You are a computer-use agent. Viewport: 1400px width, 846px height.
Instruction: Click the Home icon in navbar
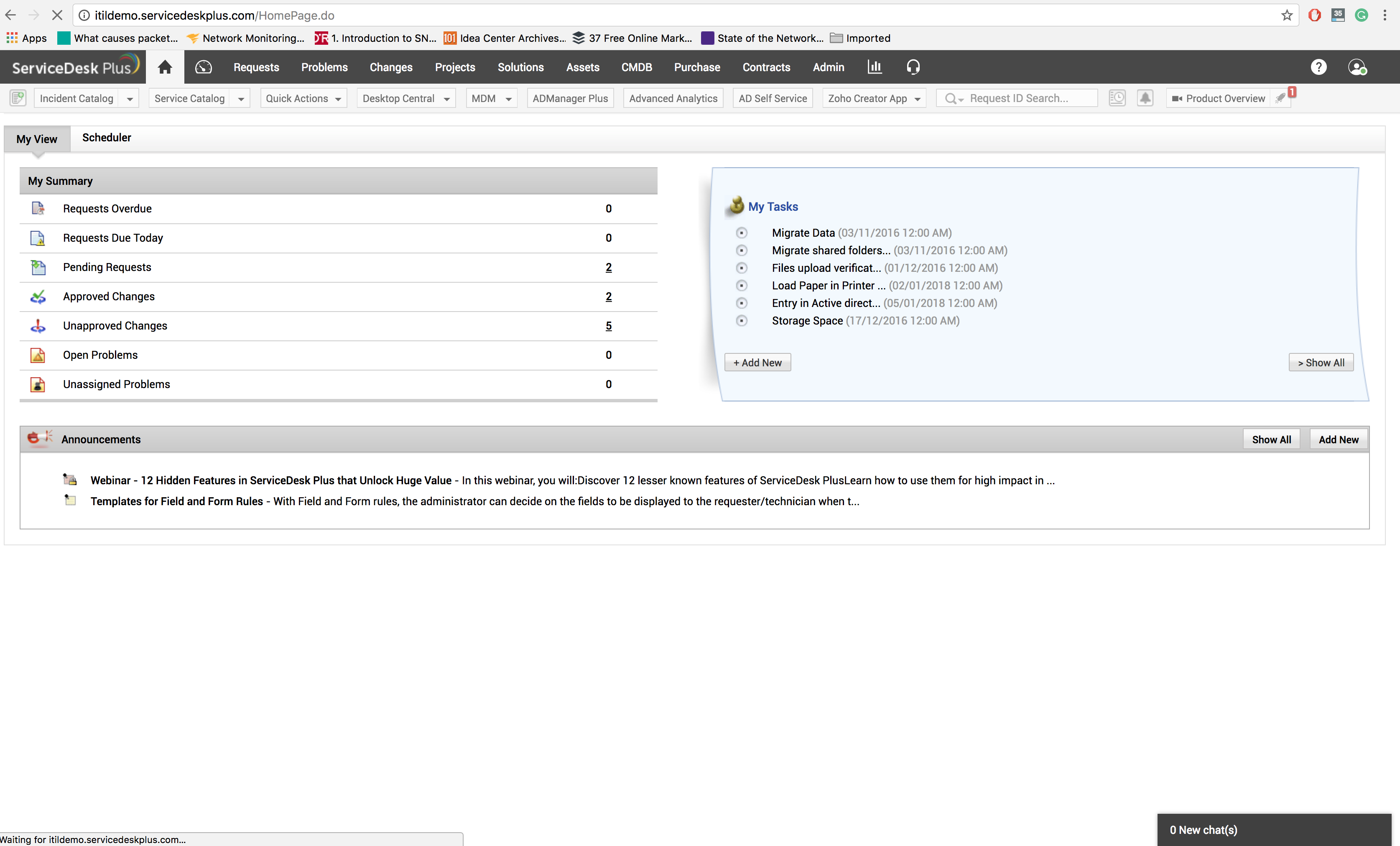coord(165,67)
